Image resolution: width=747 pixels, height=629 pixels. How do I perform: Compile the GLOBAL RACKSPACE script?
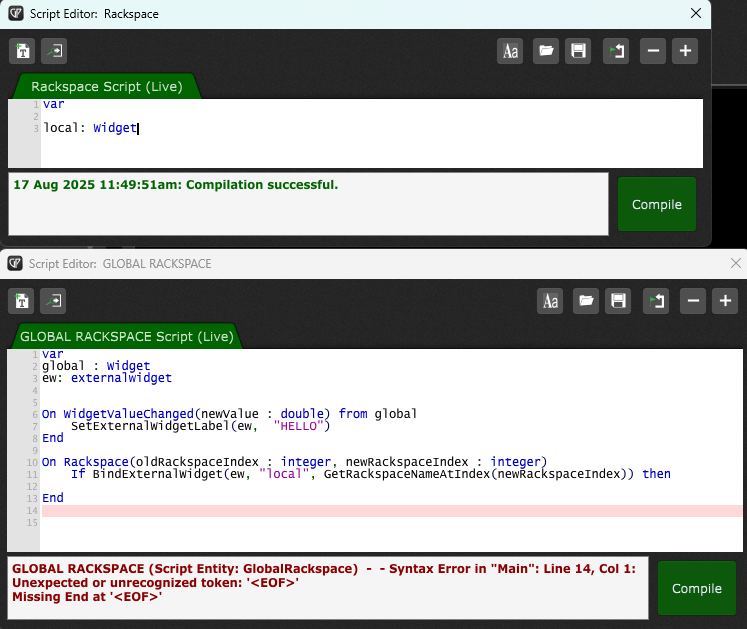pos(697,588)
